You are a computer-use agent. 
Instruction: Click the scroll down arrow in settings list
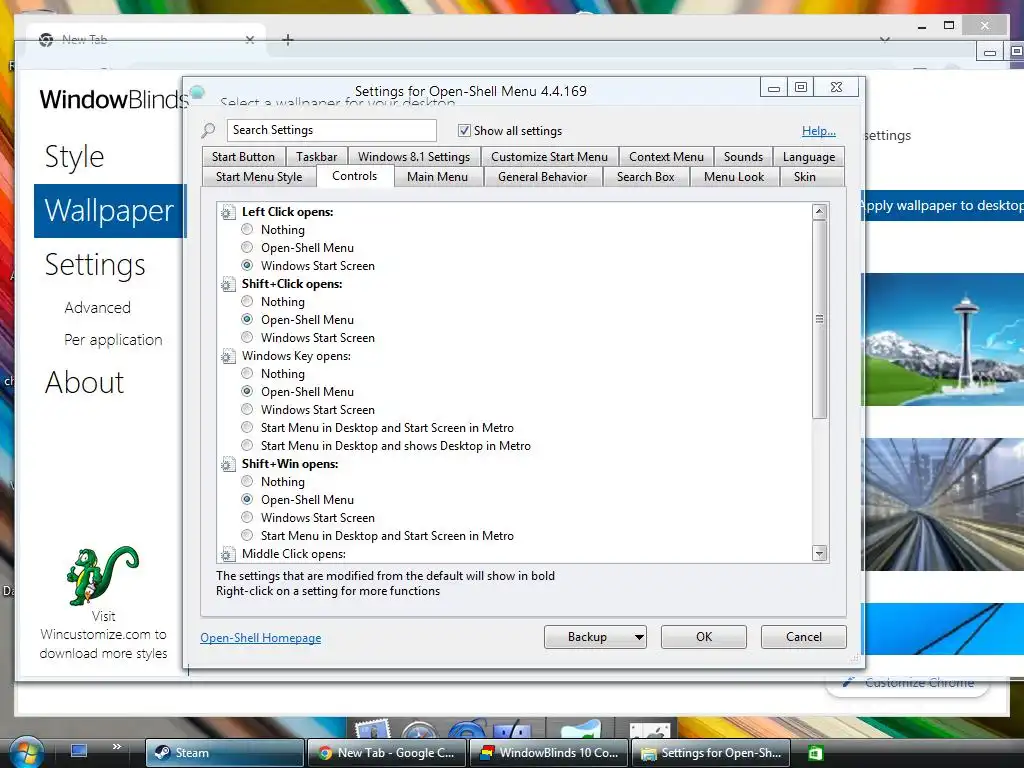[820, 554]
